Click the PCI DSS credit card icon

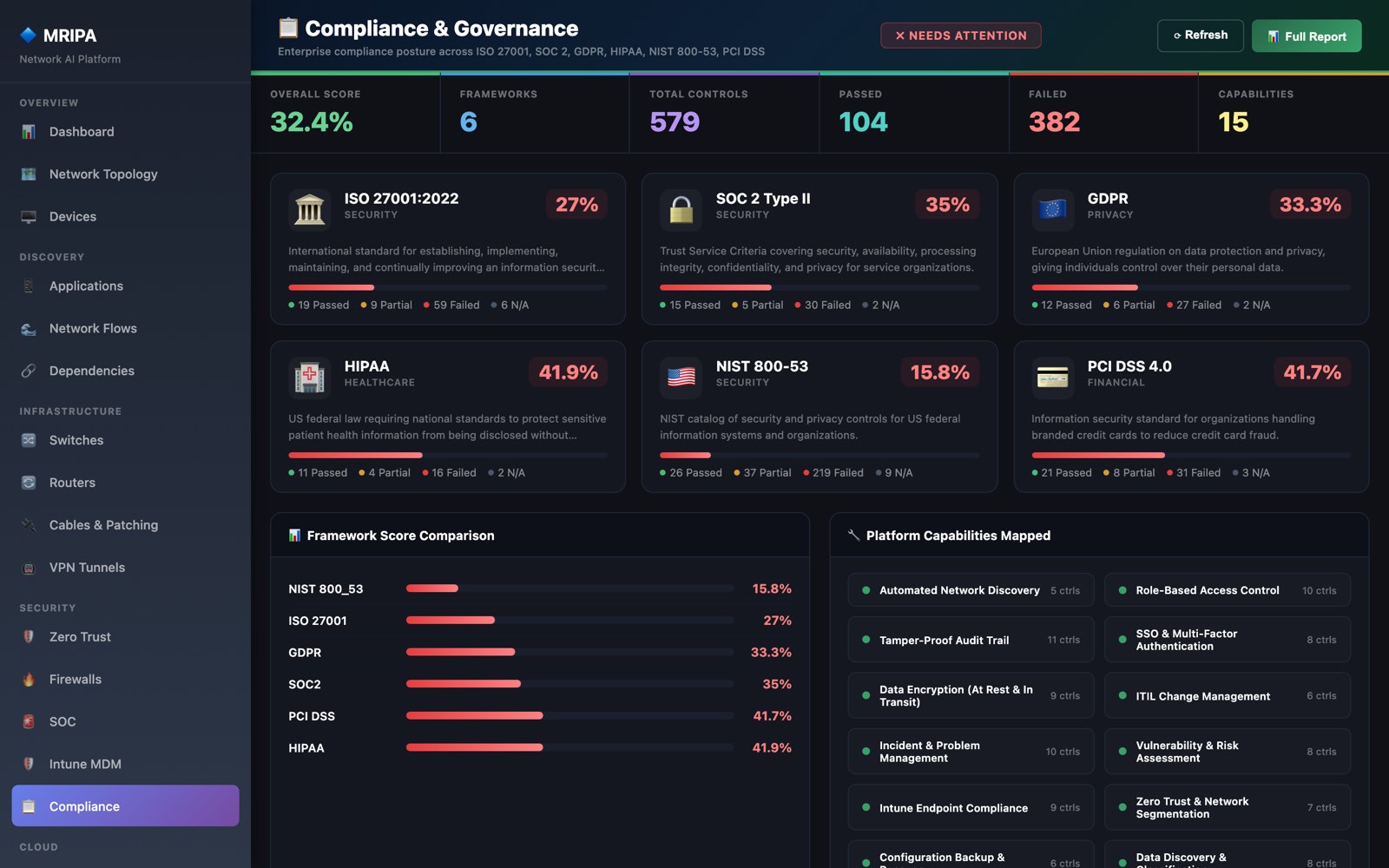[1053, 378]
